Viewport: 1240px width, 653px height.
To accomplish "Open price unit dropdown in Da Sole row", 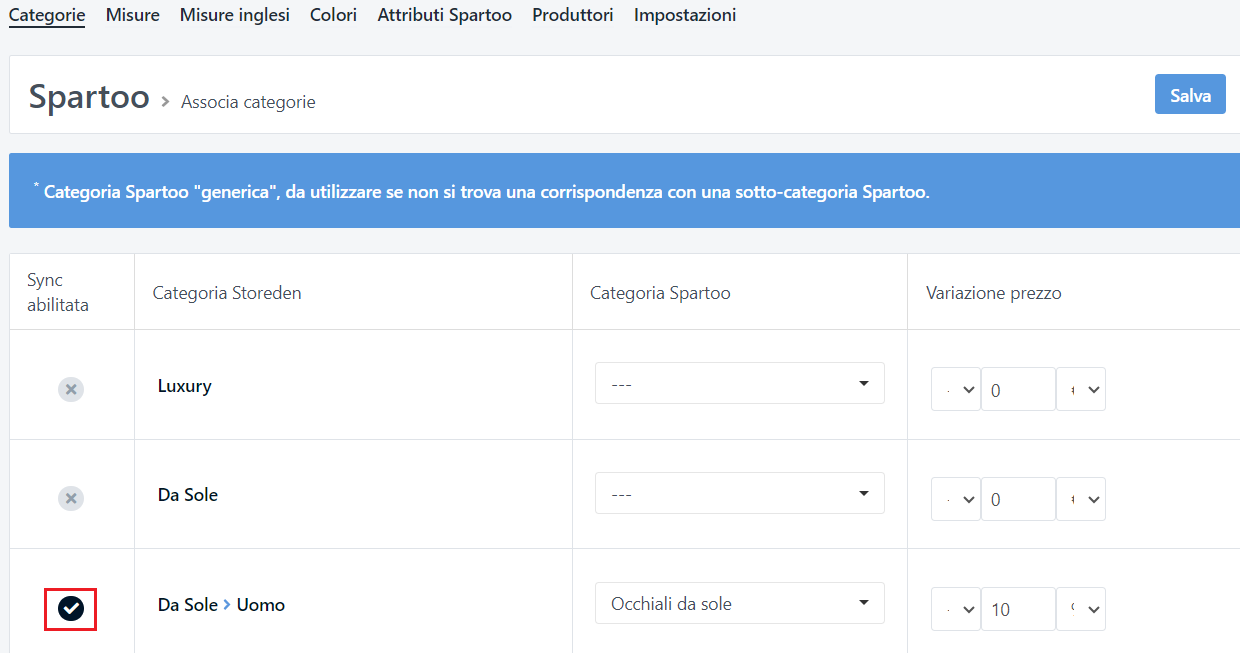I will (1081, 499).
